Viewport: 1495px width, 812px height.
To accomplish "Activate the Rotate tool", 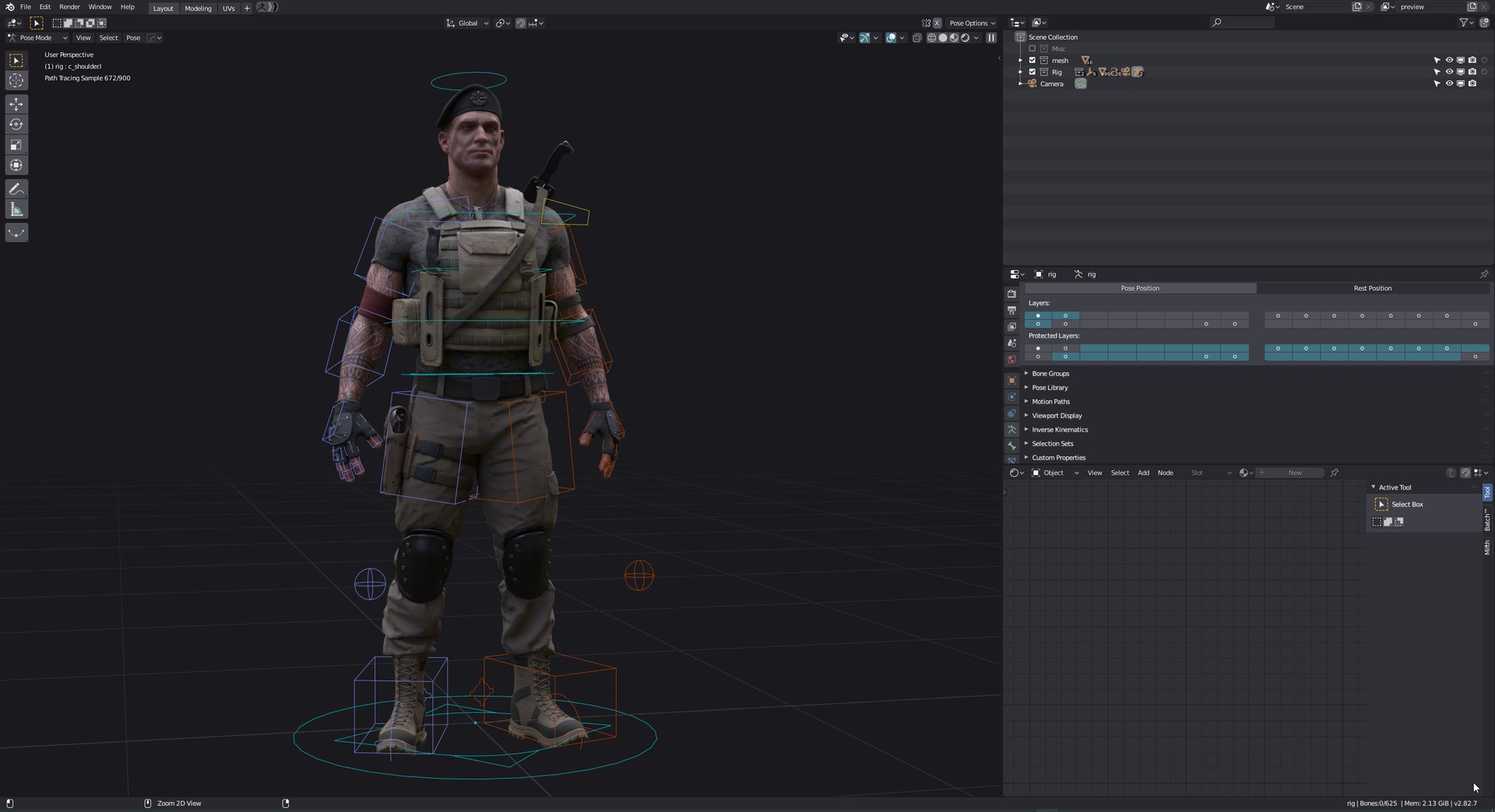I will [x=16, y=125].
